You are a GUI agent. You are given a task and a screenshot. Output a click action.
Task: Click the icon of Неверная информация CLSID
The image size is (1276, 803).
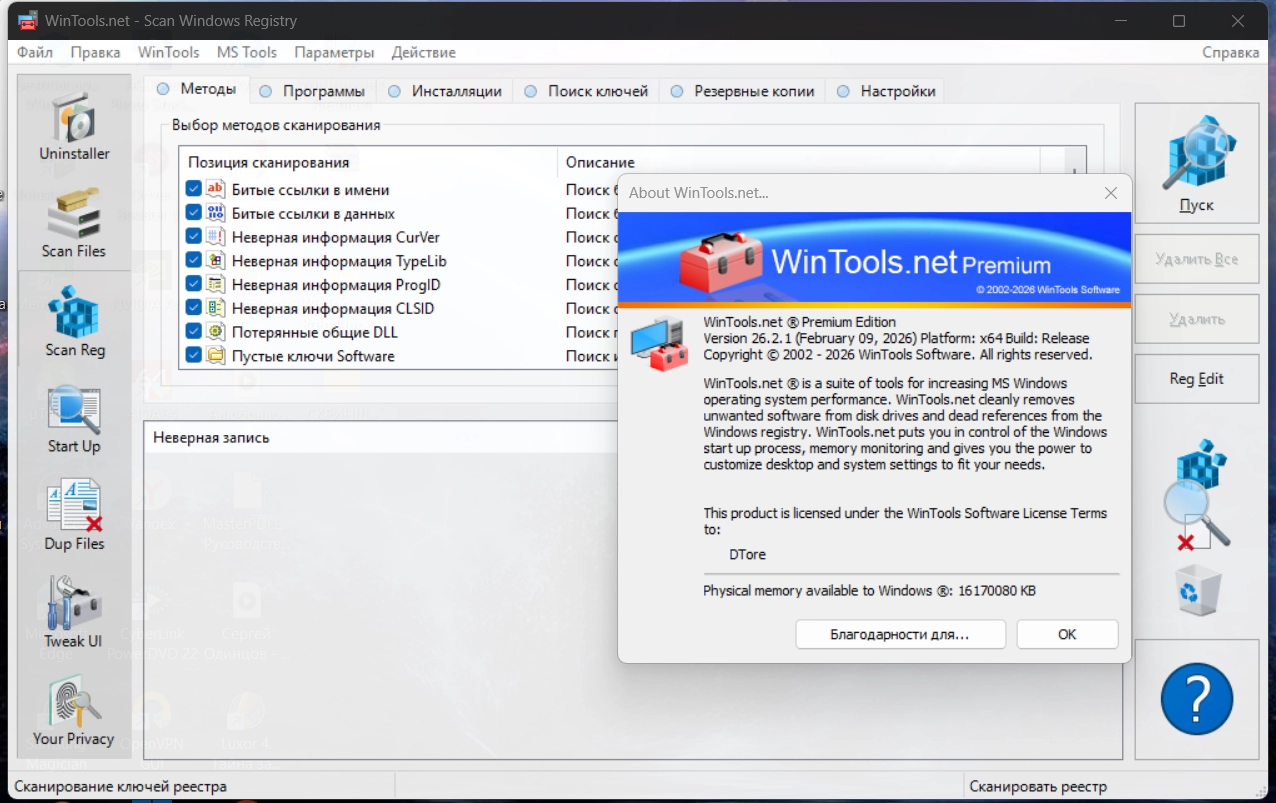pos(216,308)
